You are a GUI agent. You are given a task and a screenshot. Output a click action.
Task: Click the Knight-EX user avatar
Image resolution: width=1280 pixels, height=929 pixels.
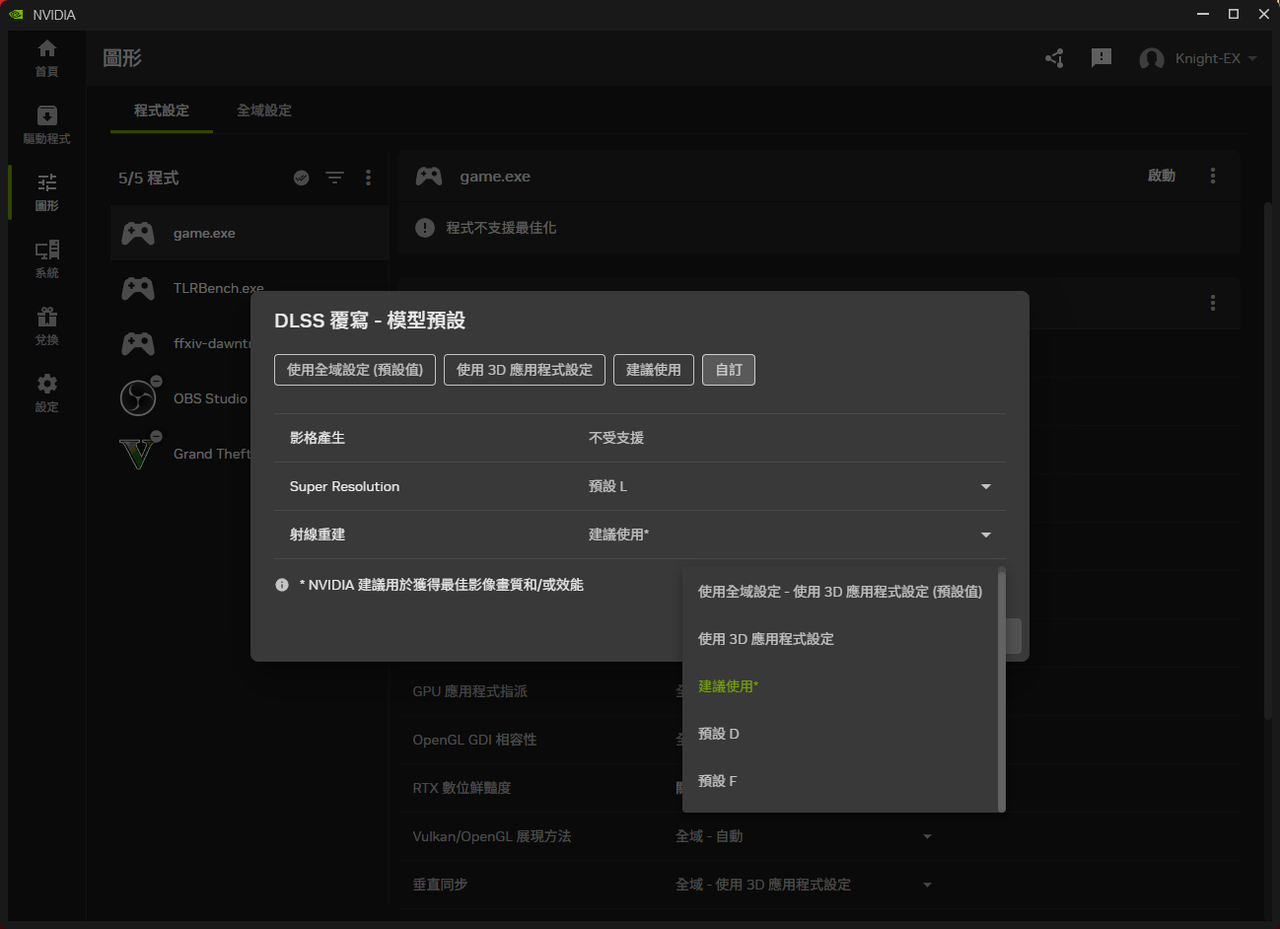click(x=1152, y=59)
